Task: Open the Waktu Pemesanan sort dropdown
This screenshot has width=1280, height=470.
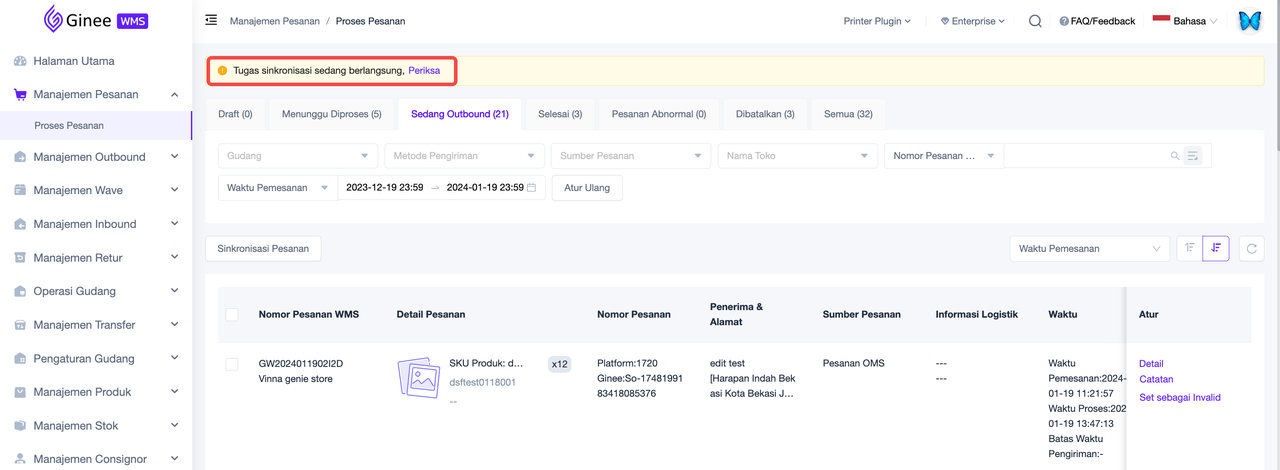Action: click(x=1089, y=249)
